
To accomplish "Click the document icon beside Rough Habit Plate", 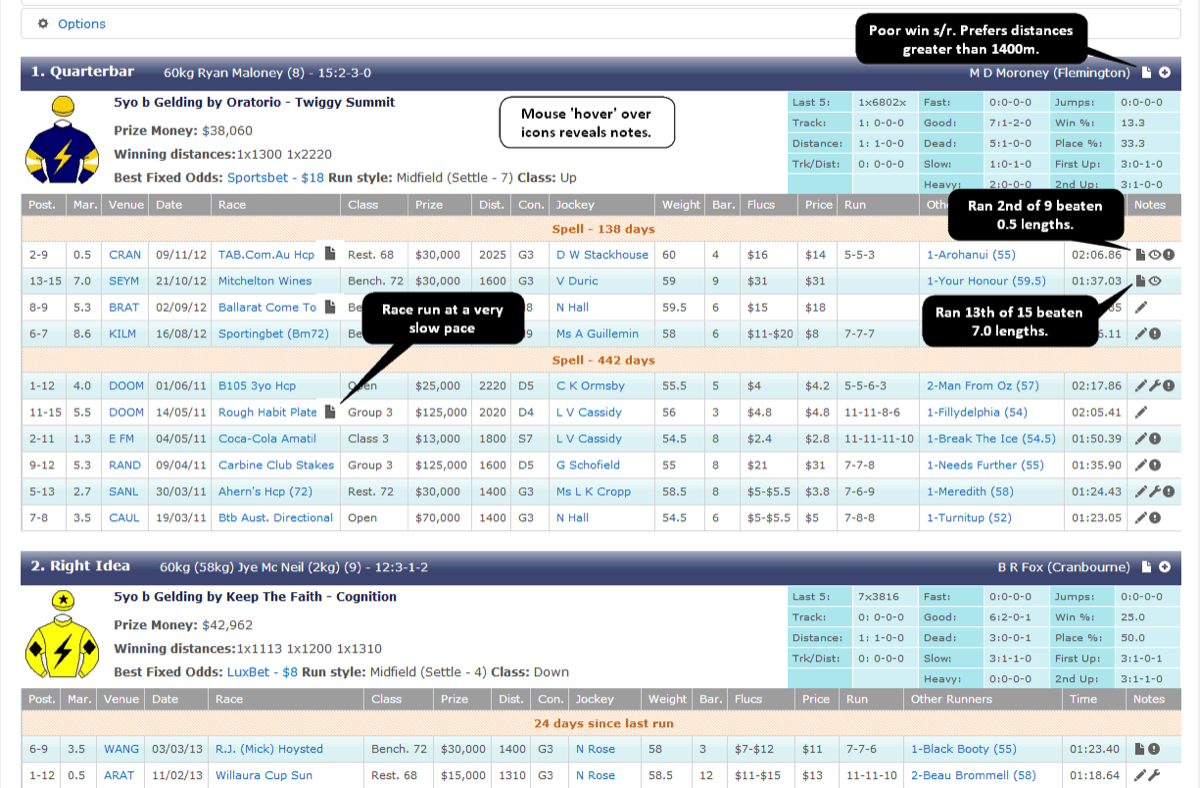I will pos(330,412).
